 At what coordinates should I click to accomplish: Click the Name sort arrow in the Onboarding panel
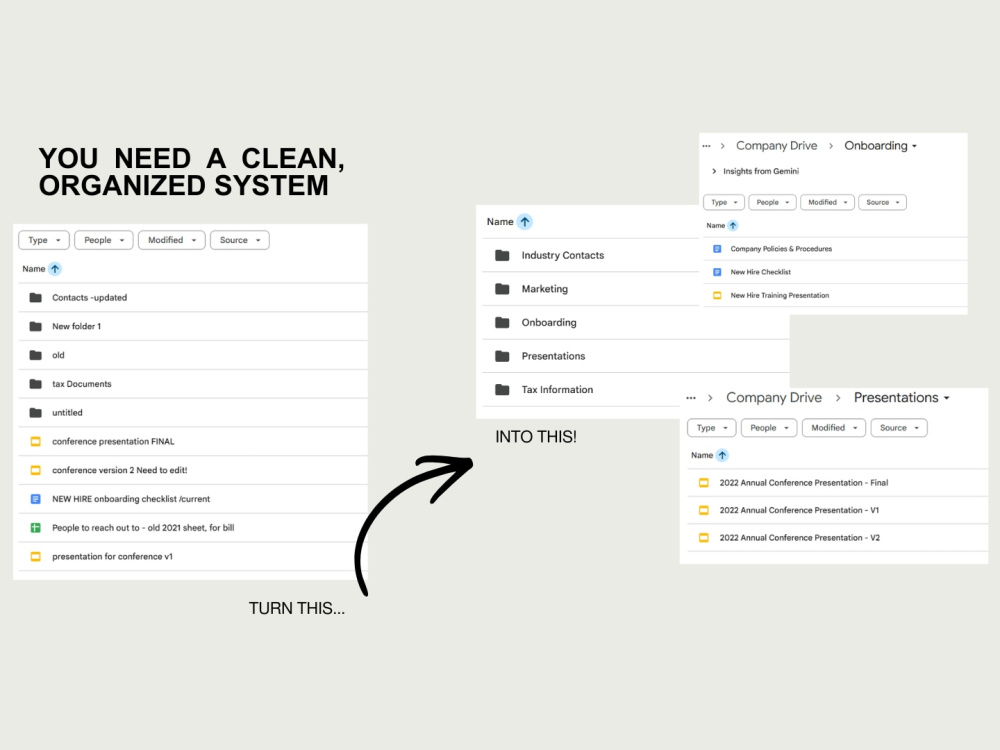tap(733, 226)
